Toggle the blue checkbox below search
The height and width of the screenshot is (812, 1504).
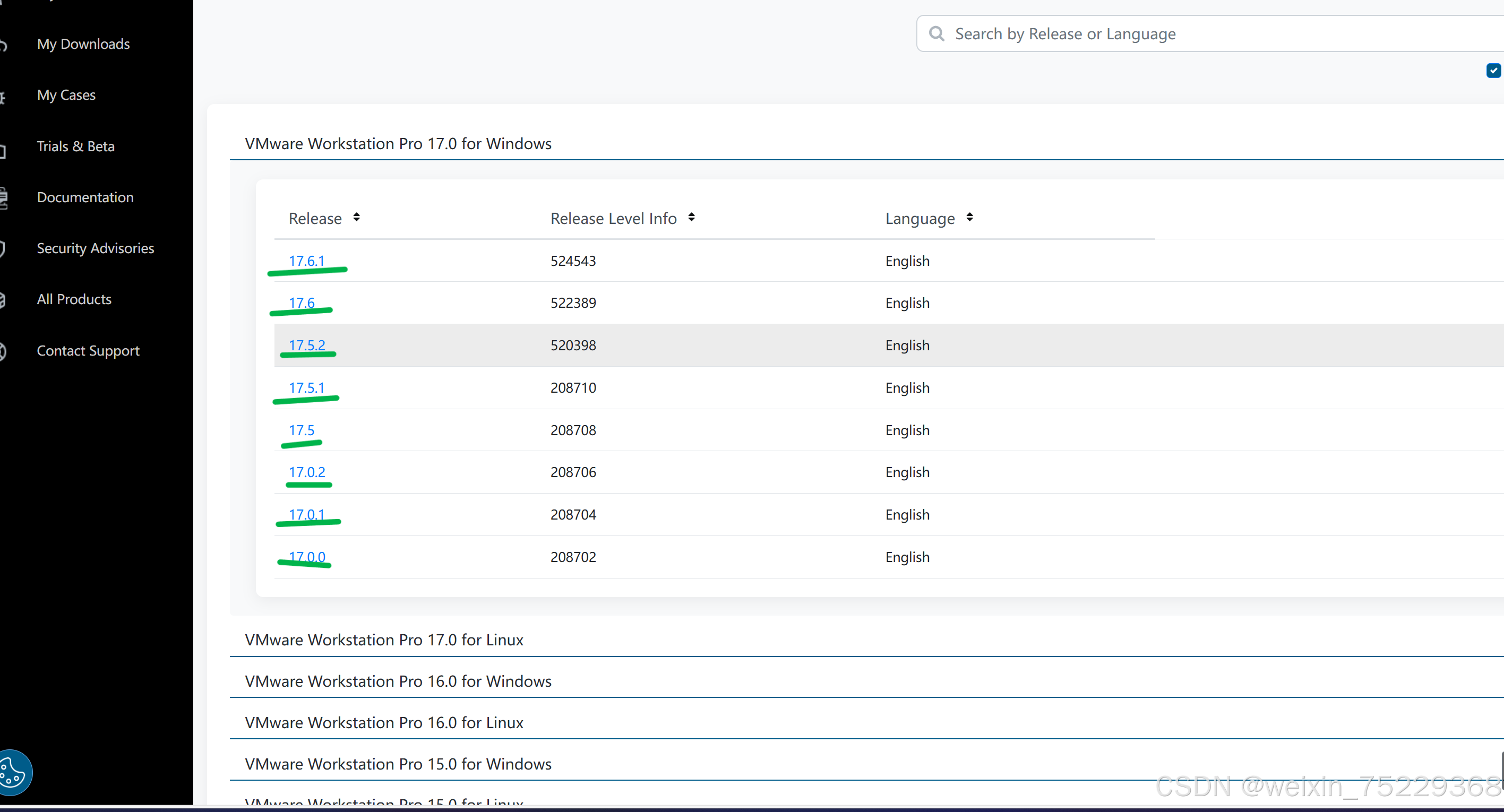click(x=1493, y=71)
